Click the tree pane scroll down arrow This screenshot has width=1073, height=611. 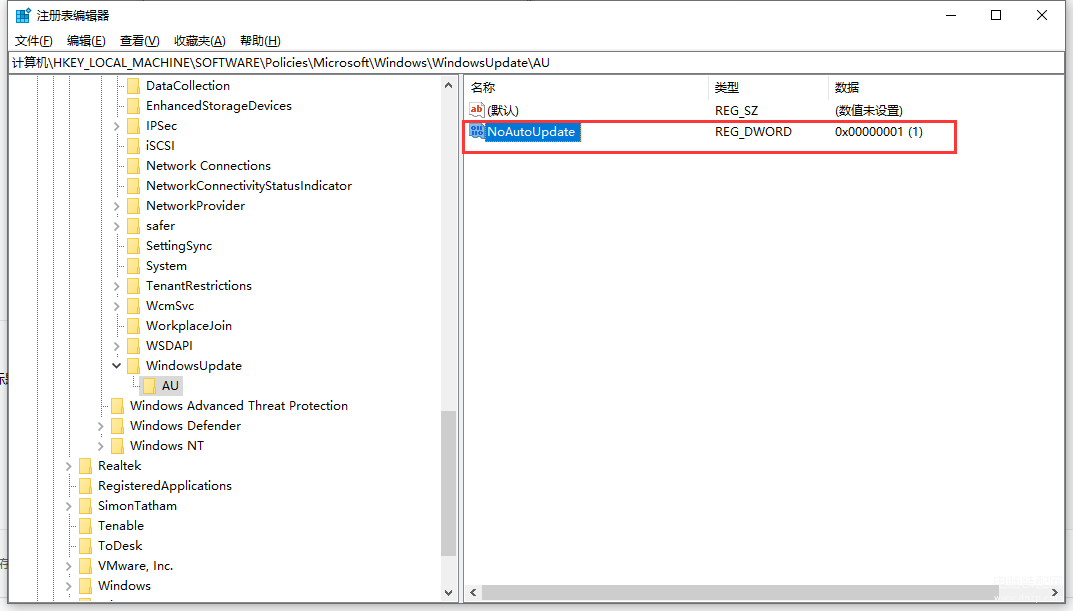click(448, 593)
